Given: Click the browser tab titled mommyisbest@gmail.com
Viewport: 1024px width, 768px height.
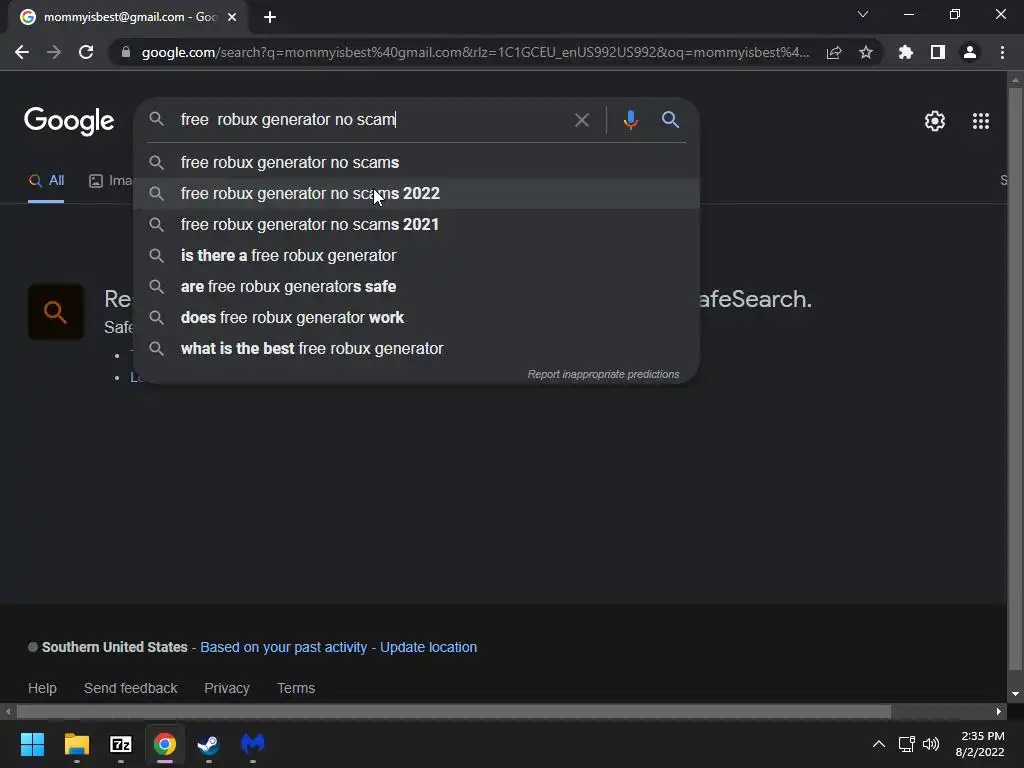Looking at the screenshot, I should point(128,17).
